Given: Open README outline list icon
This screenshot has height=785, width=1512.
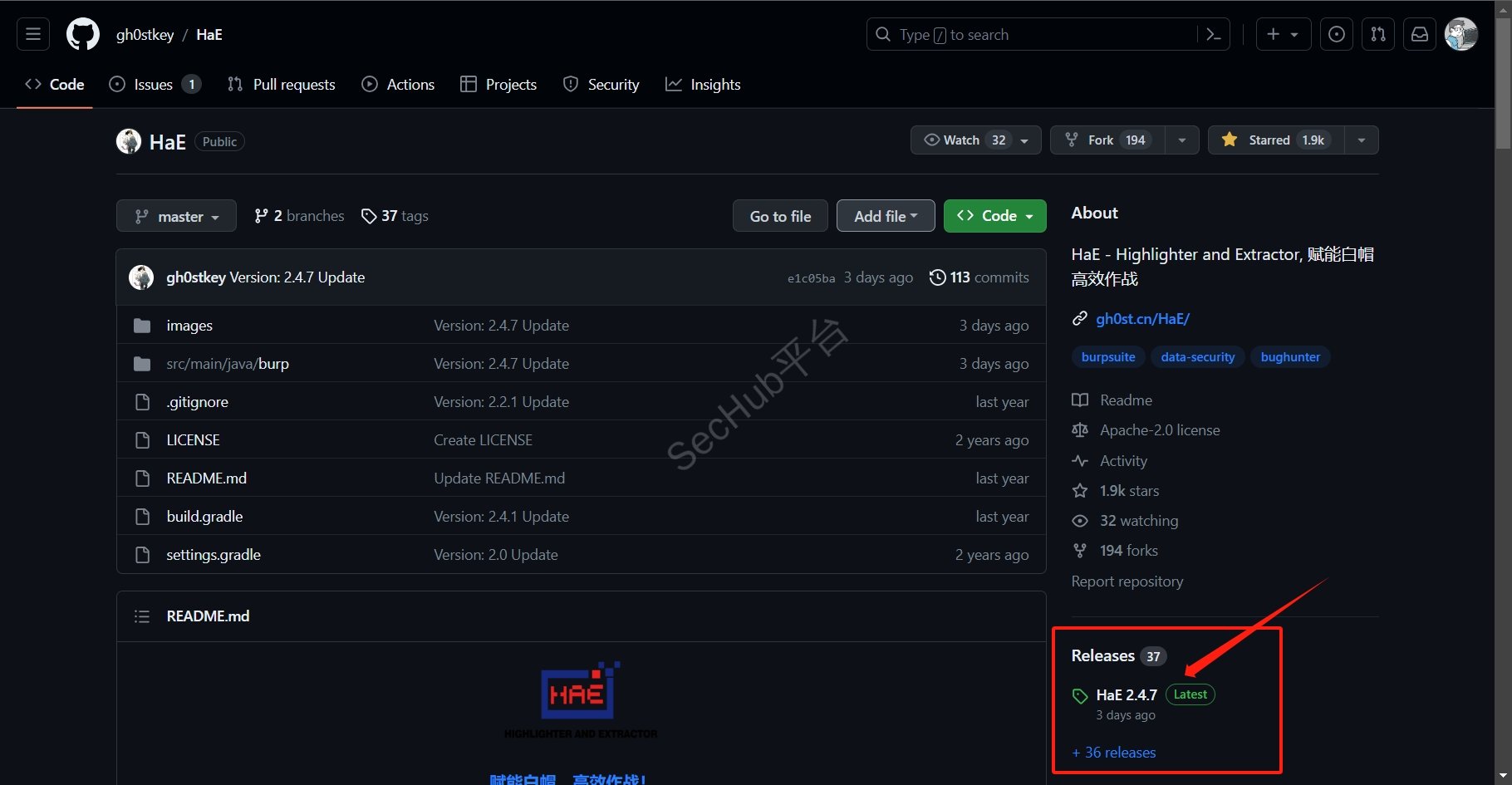Looking at the screenshot, I should 142,616.
